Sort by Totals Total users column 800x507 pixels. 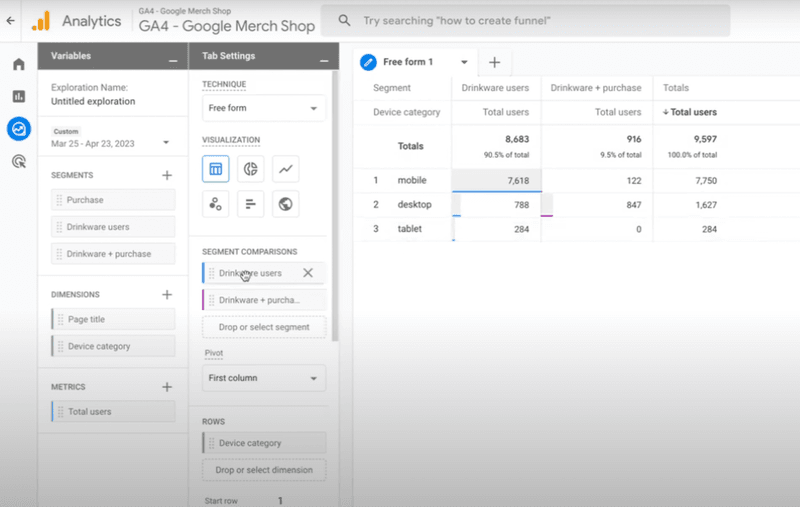click(690, 112)
